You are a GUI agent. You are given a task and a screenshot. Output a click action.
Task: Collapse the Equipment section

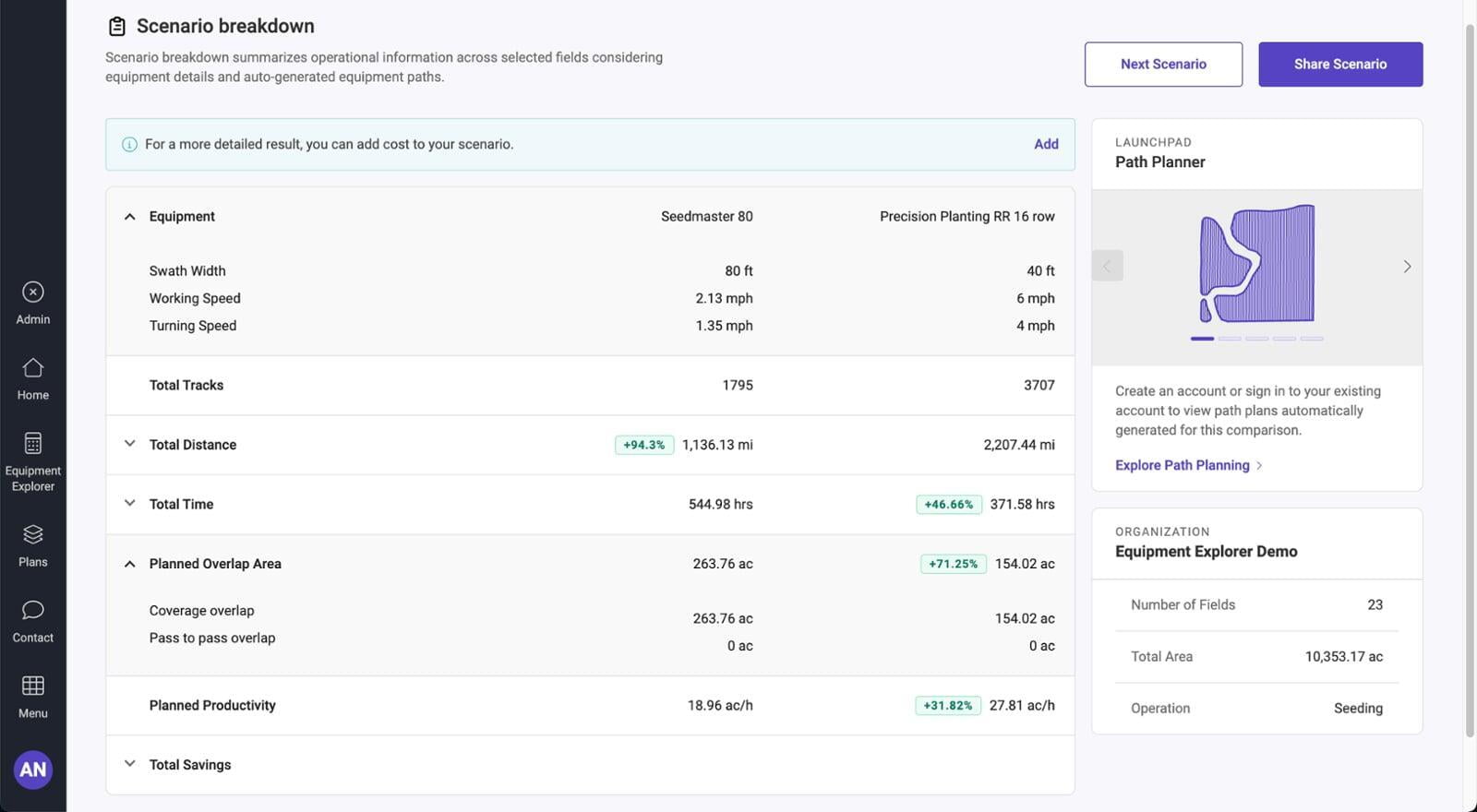pyautogui.click(x=130, y=217)
